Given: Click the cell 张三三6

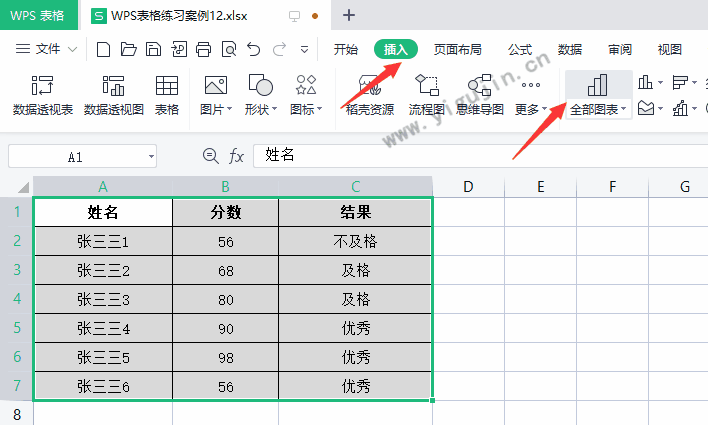Looking at the screenshot, I should (103, 386).
